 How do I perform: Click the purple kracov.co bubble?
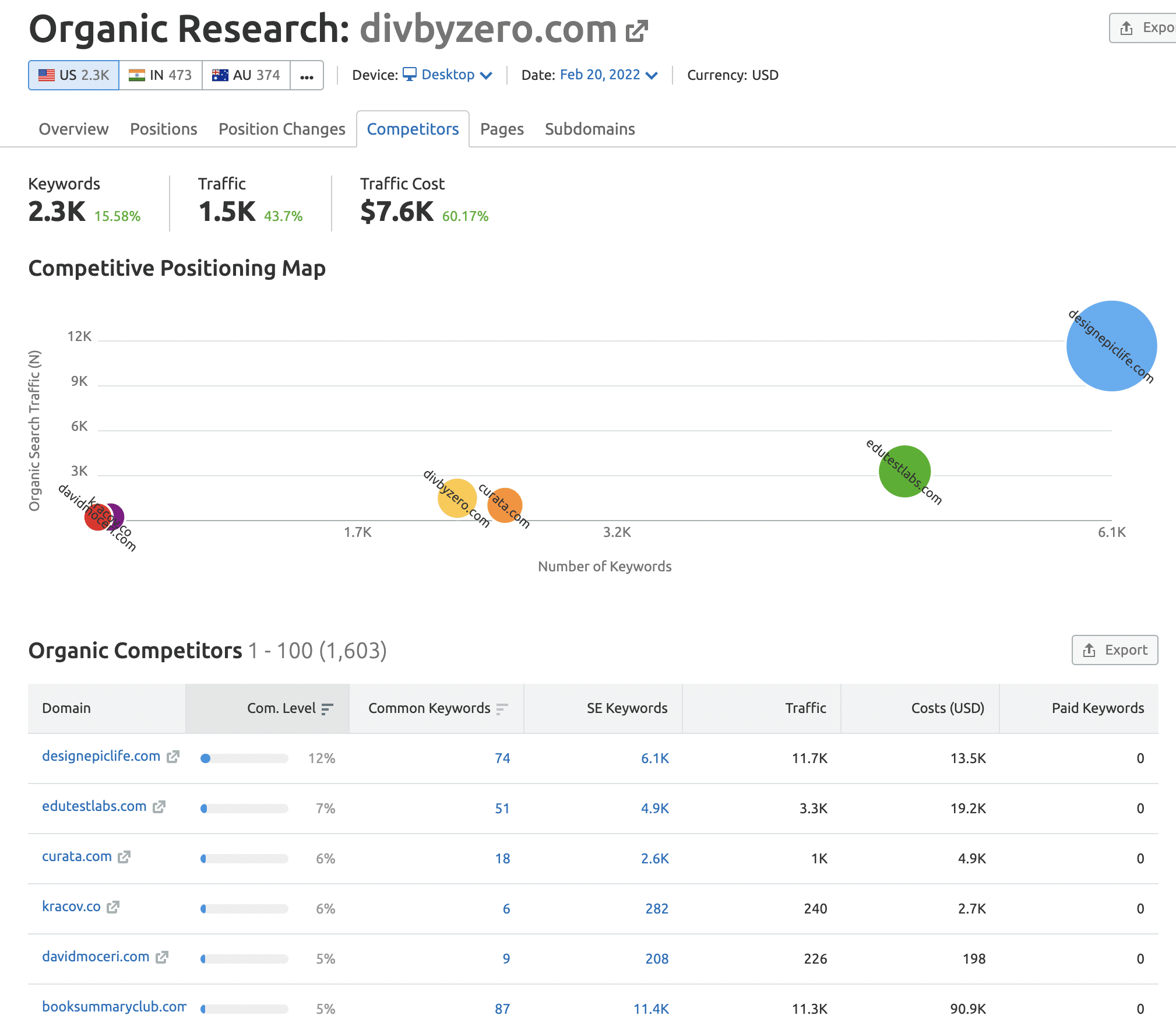(118, 516)
